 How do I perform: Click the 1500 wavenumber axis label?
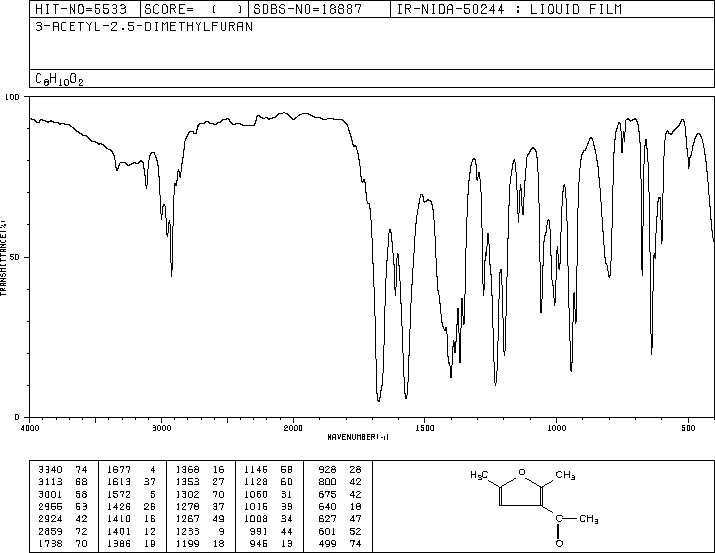coord(425,428)
